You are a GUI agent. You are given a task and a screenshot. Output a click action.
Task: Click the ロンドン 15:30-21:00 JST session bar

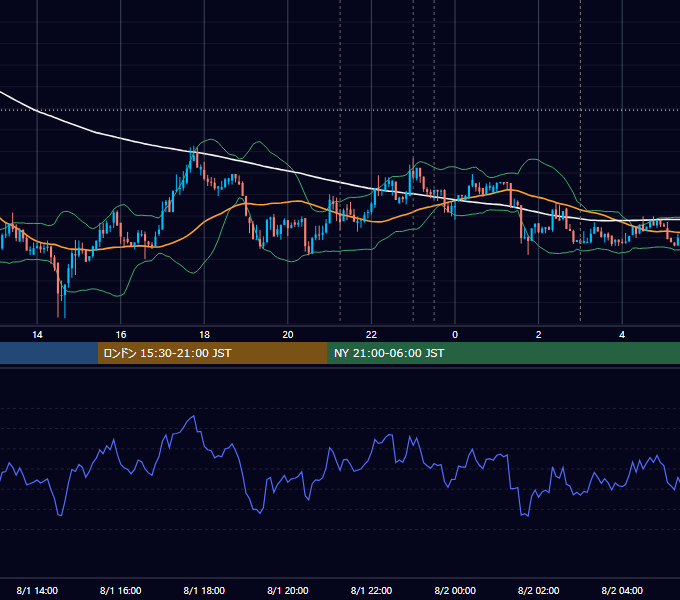[212, 353]
